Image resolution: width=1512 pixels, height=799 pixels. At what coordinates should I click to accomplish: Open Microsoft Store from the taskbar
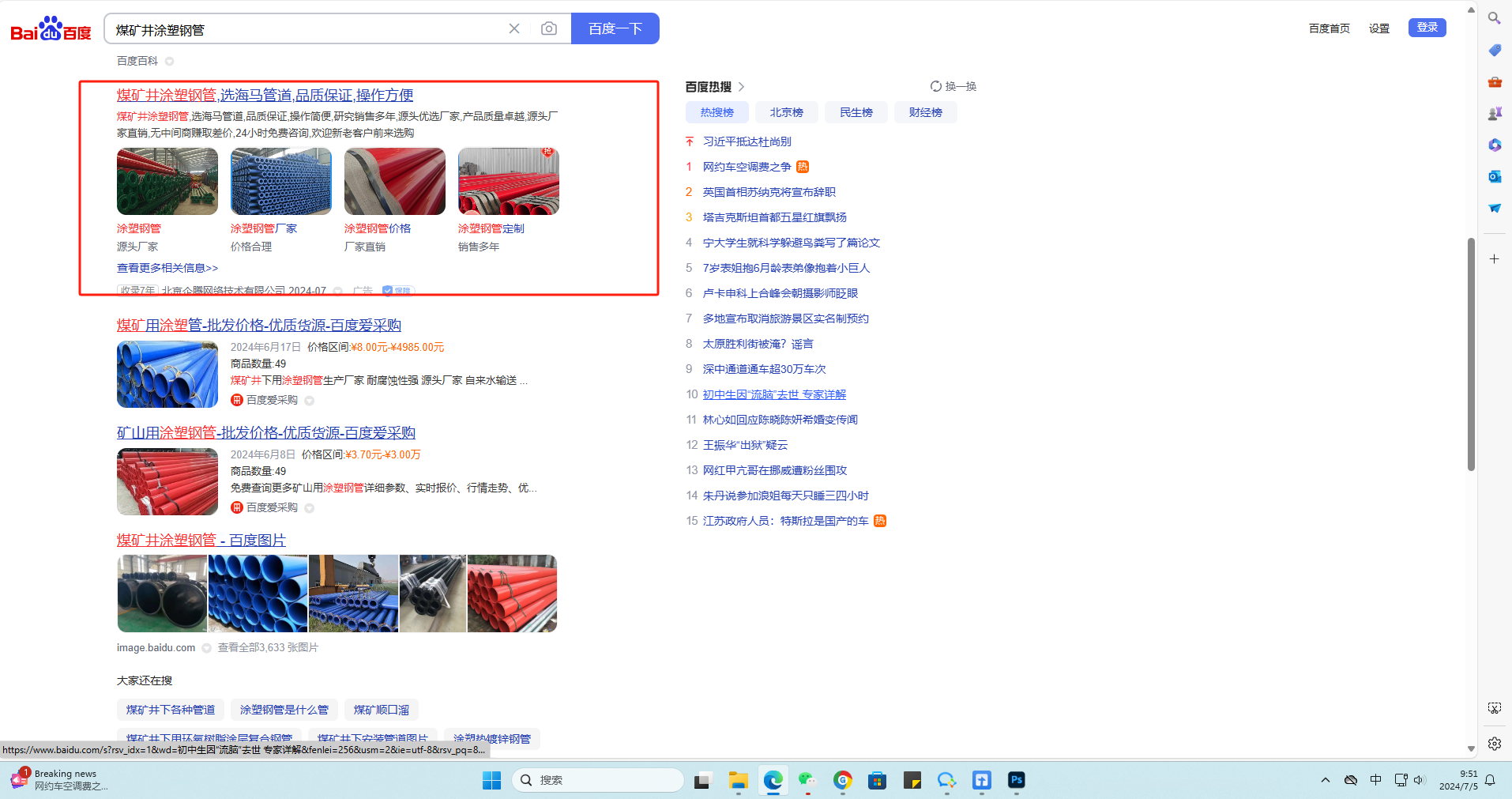click(877, 780)
